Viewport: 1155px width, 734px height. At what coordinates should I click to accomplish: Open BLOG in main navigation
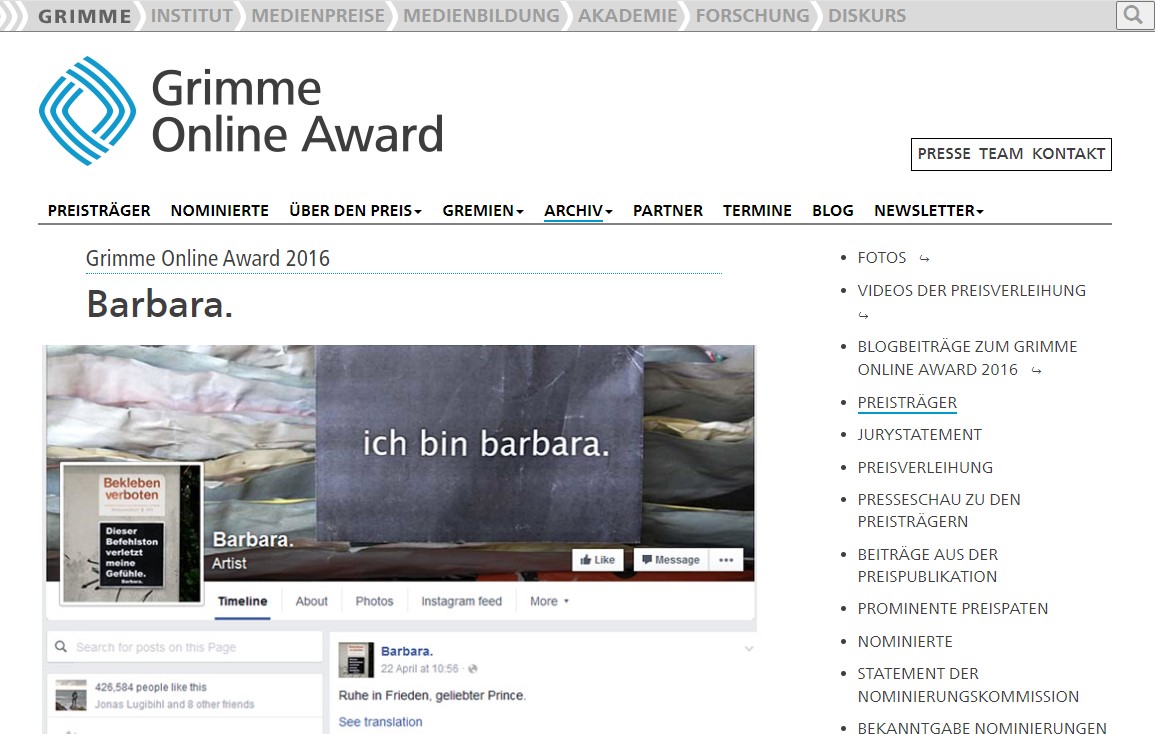click(x=832, y=211)
